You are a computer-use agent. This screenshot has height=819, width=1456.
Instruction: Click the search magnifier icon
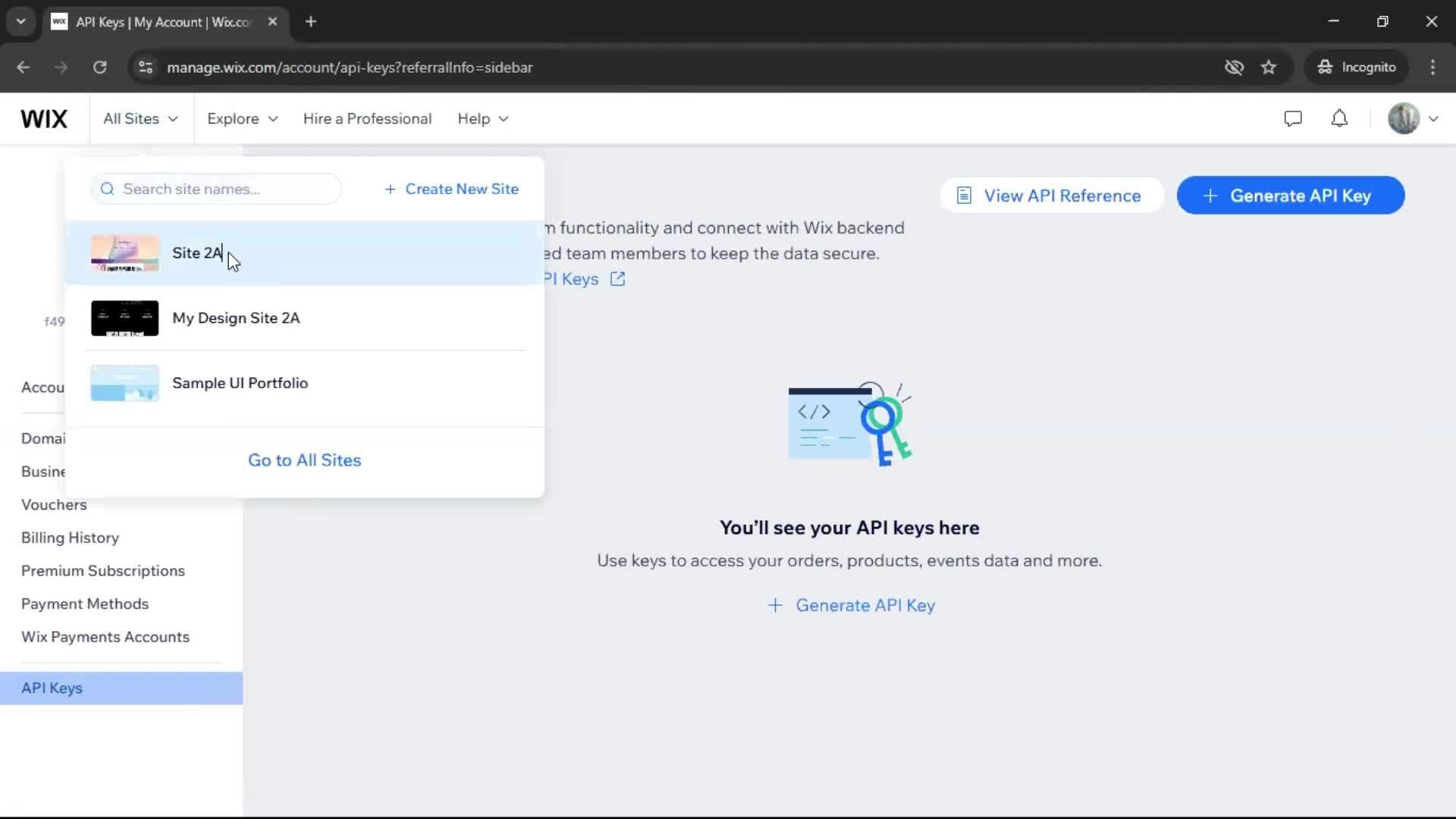pyautogui.click(x=108, y=189)
